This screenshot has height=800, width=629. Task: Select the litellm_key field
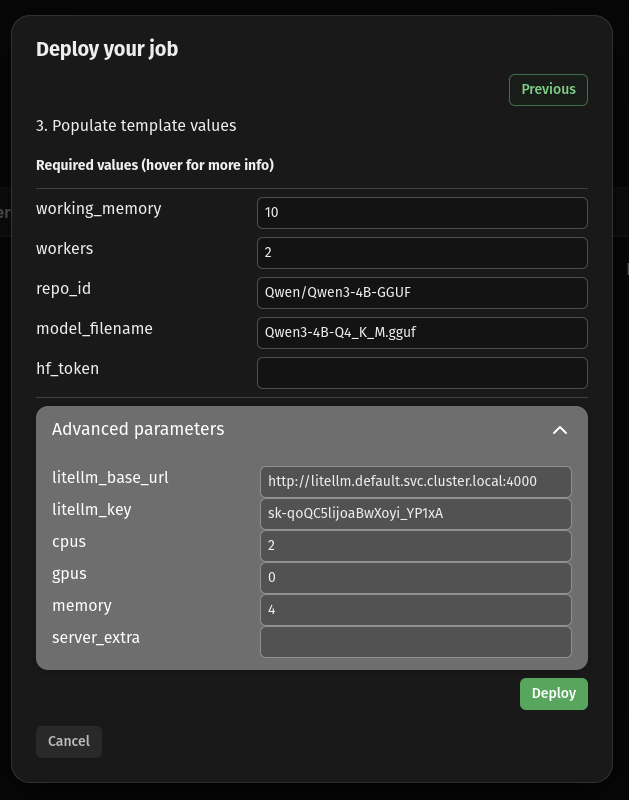pos(416,513)
